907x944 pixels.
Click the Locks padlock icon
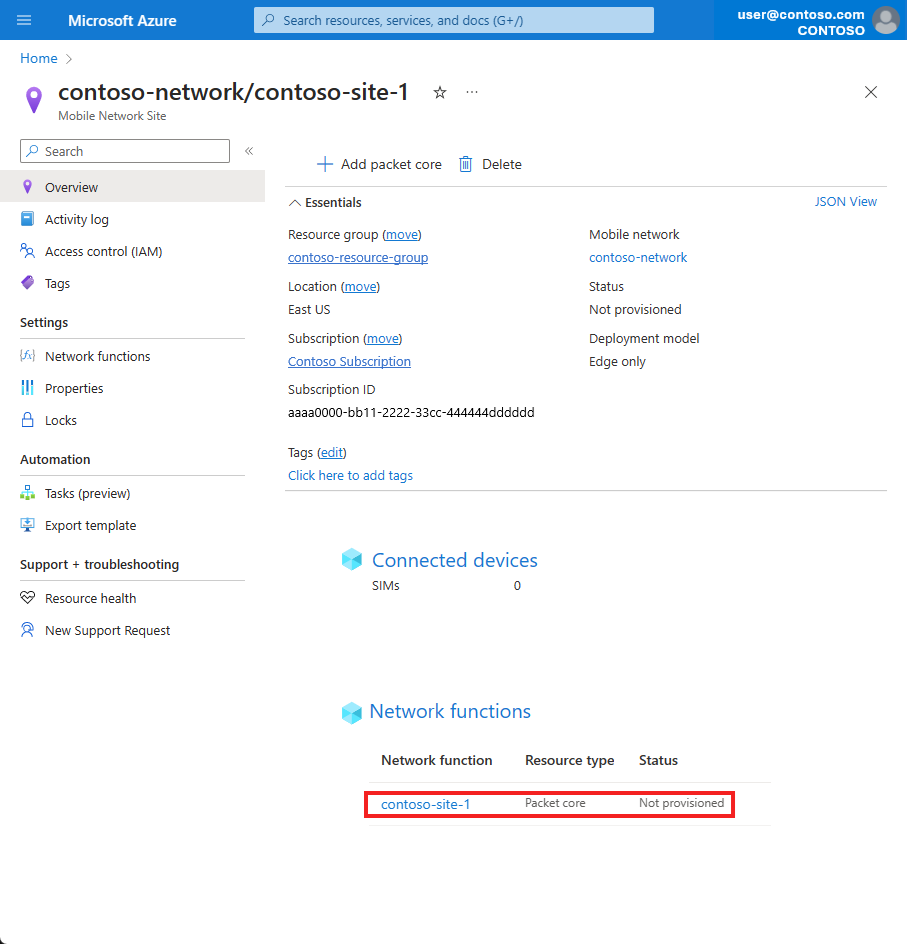click(x=28, y=420)
